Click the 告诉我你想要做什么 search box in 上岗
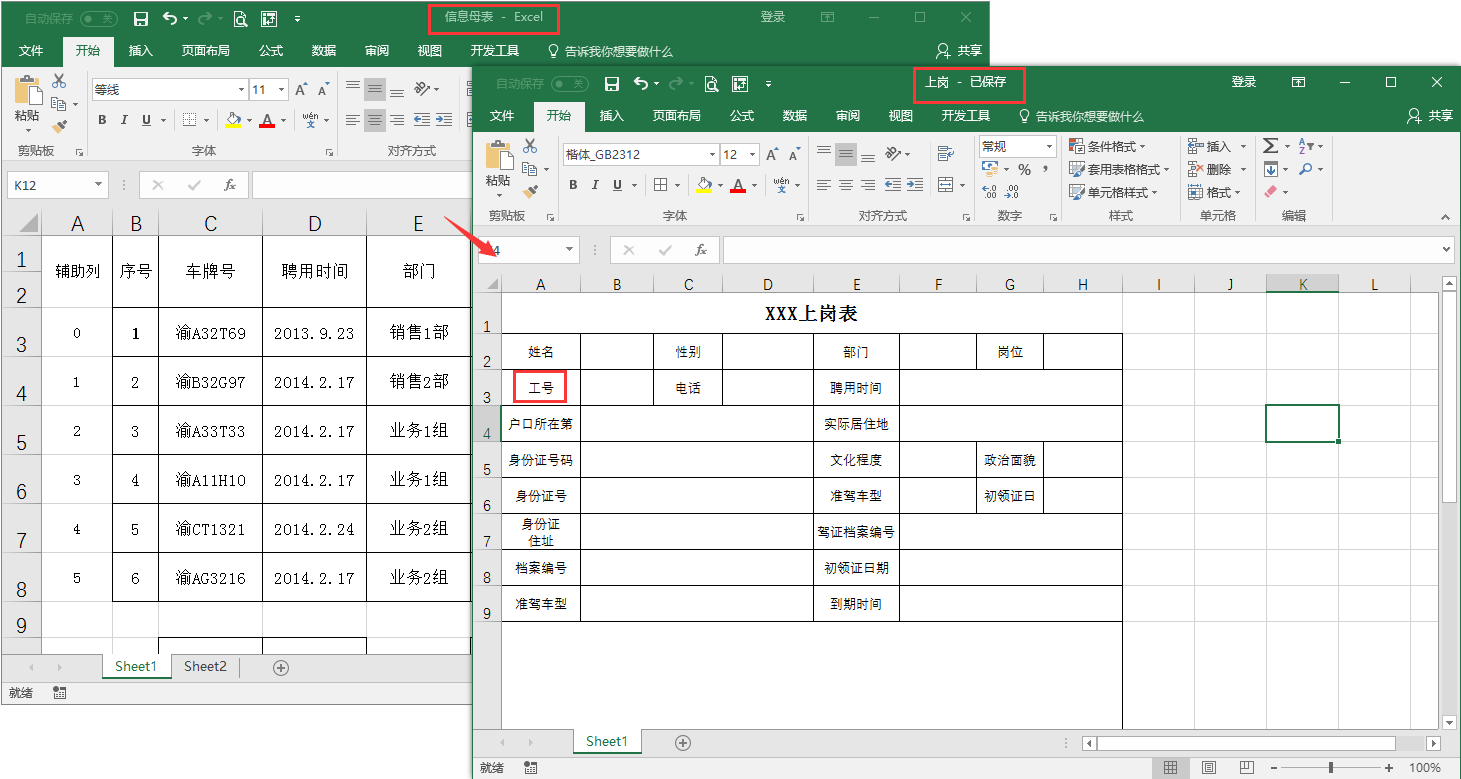This screenshot has width=1461, height=779. (x=1081, y=116)
